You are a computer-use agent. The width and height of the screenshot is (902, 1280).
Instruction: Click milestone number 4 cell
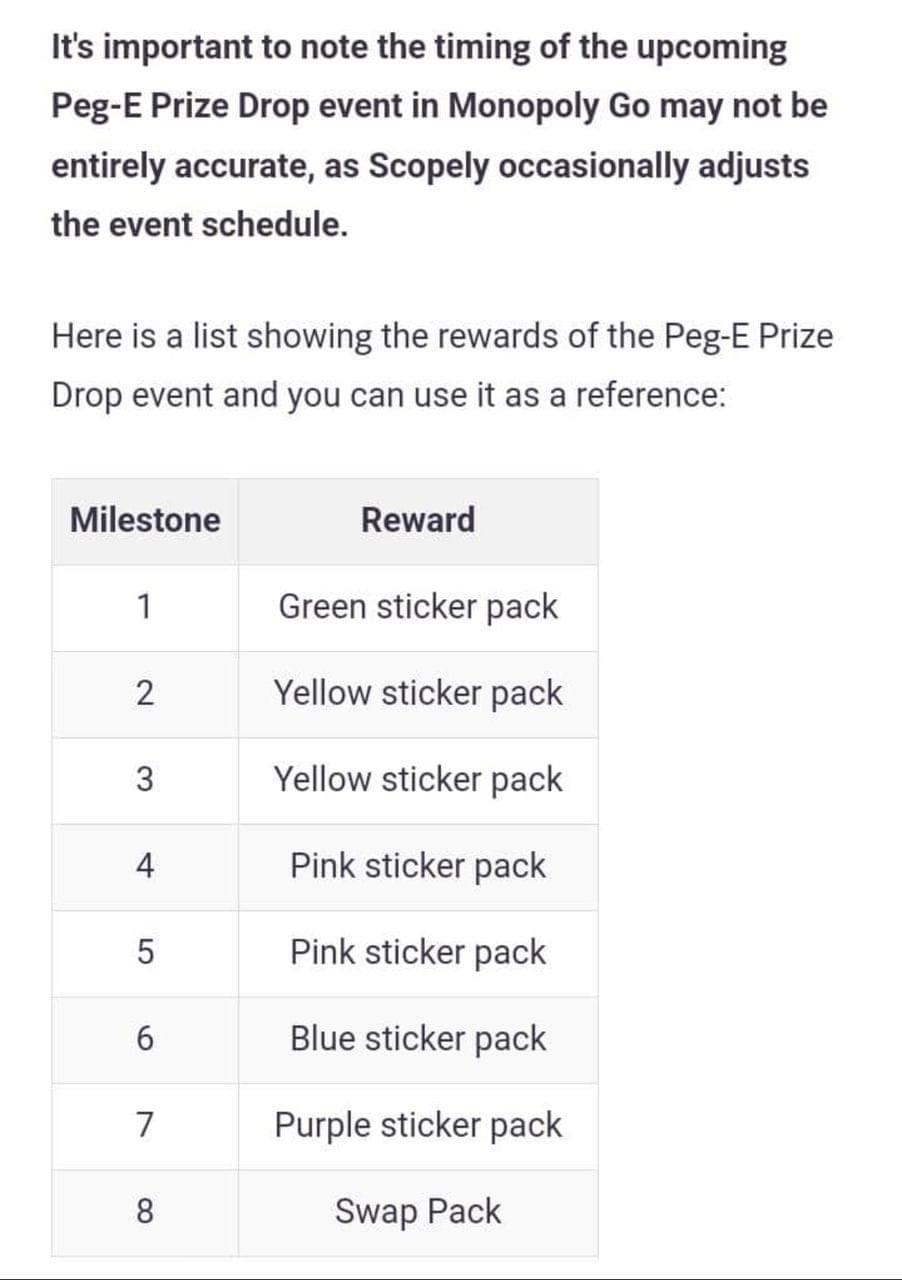coord(145,866)
